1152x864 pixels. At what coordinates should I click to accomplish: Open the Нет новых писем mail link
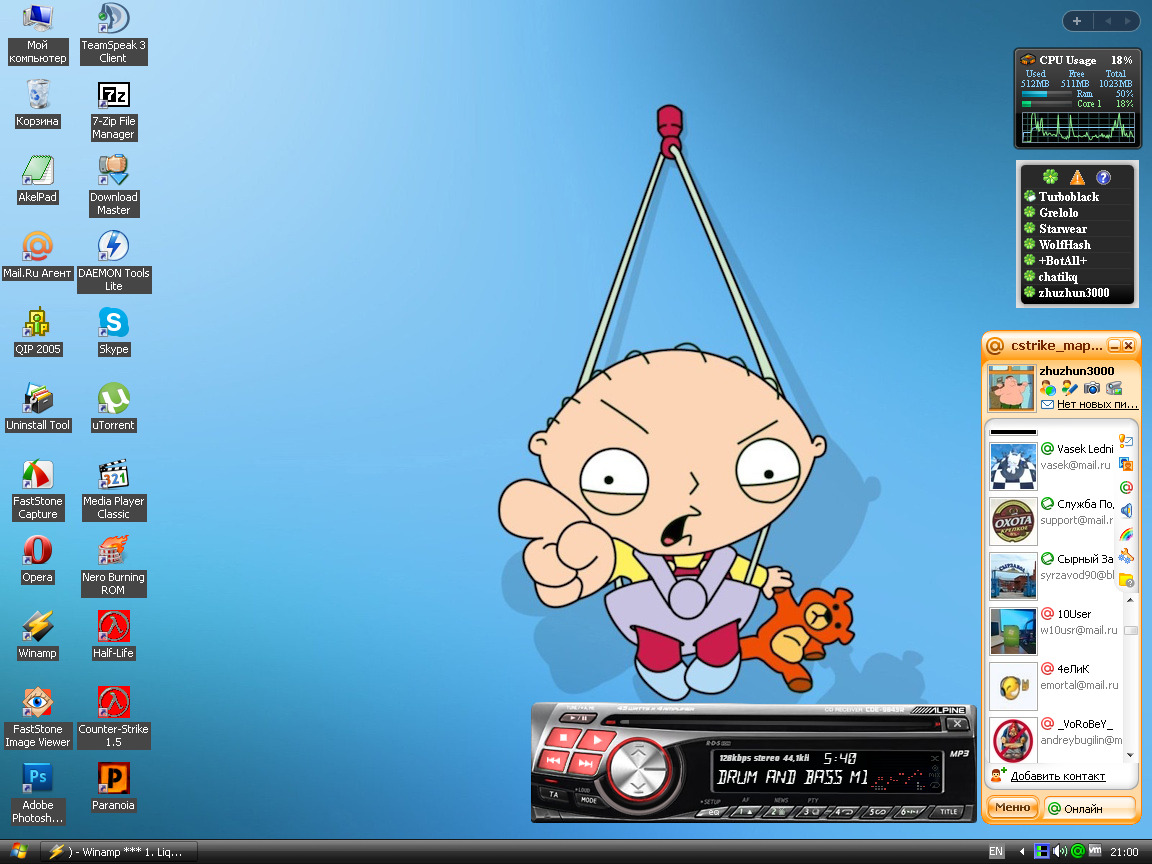coord(1097,404)
